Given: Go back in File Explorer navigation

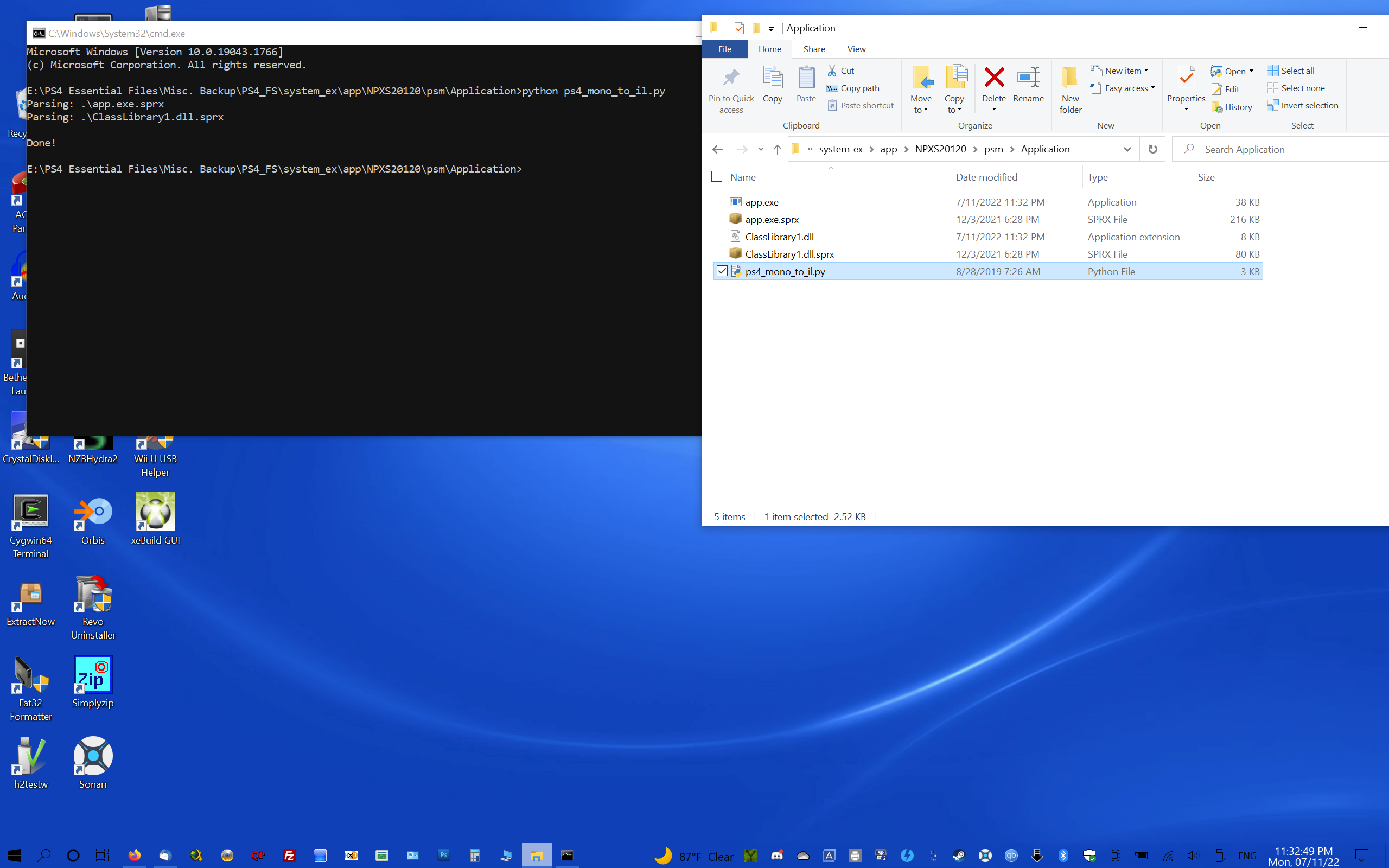Looking at the screenshot, I should (x=717, y=149).
